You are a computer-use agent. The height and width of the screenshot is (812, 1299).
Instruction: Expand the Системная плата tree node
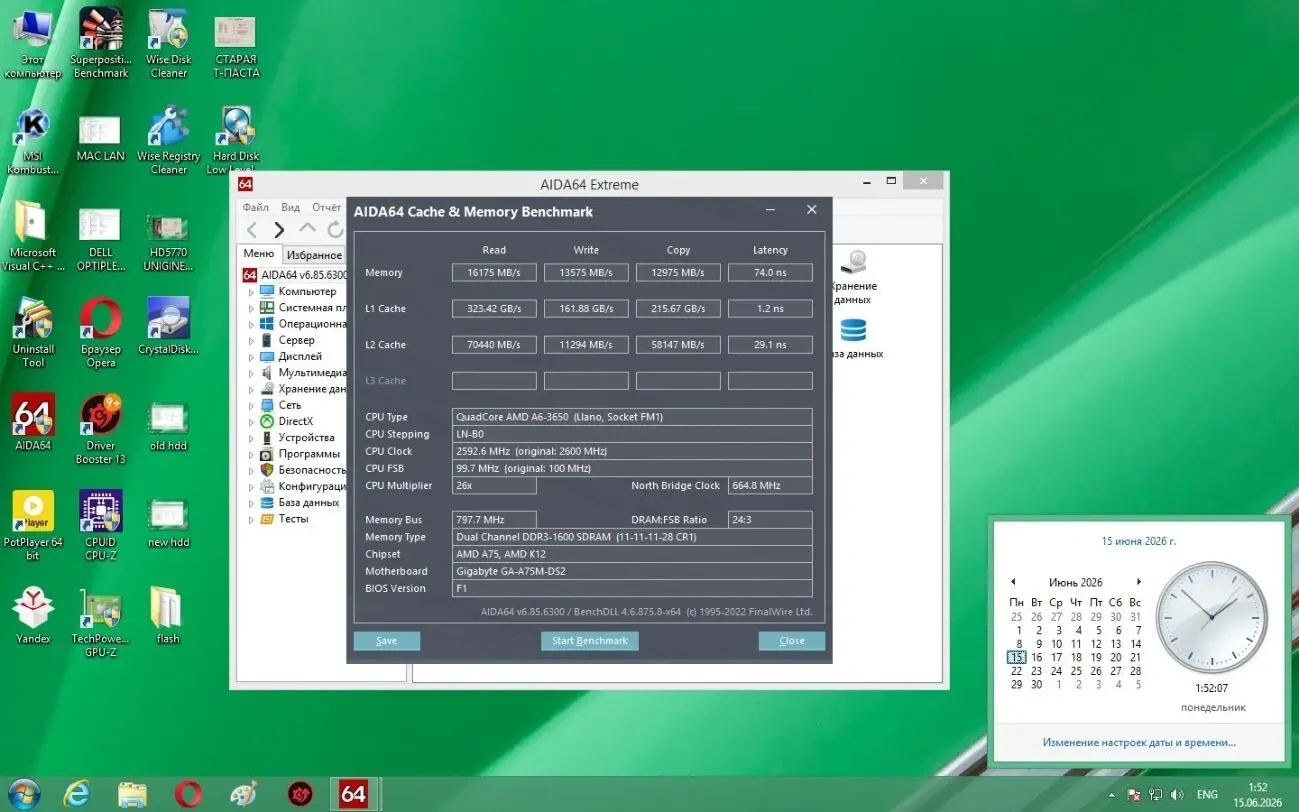pos(251,308)
